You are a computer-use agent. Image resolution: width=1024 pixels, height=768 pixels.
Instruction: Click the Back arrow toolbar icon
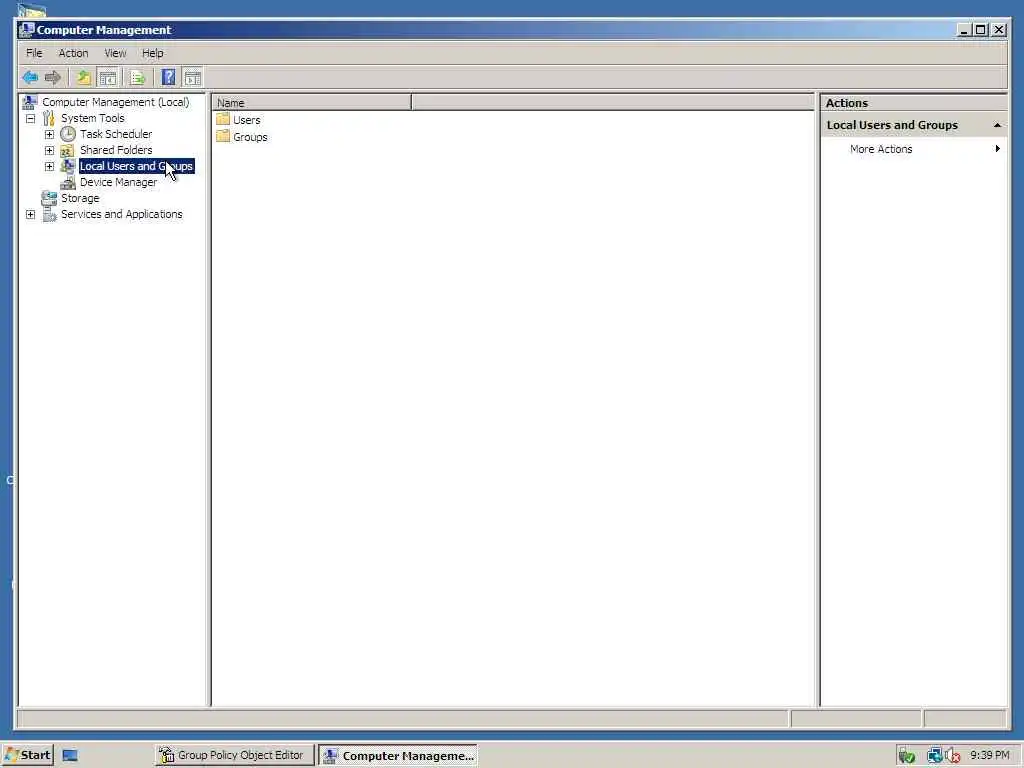30,78
